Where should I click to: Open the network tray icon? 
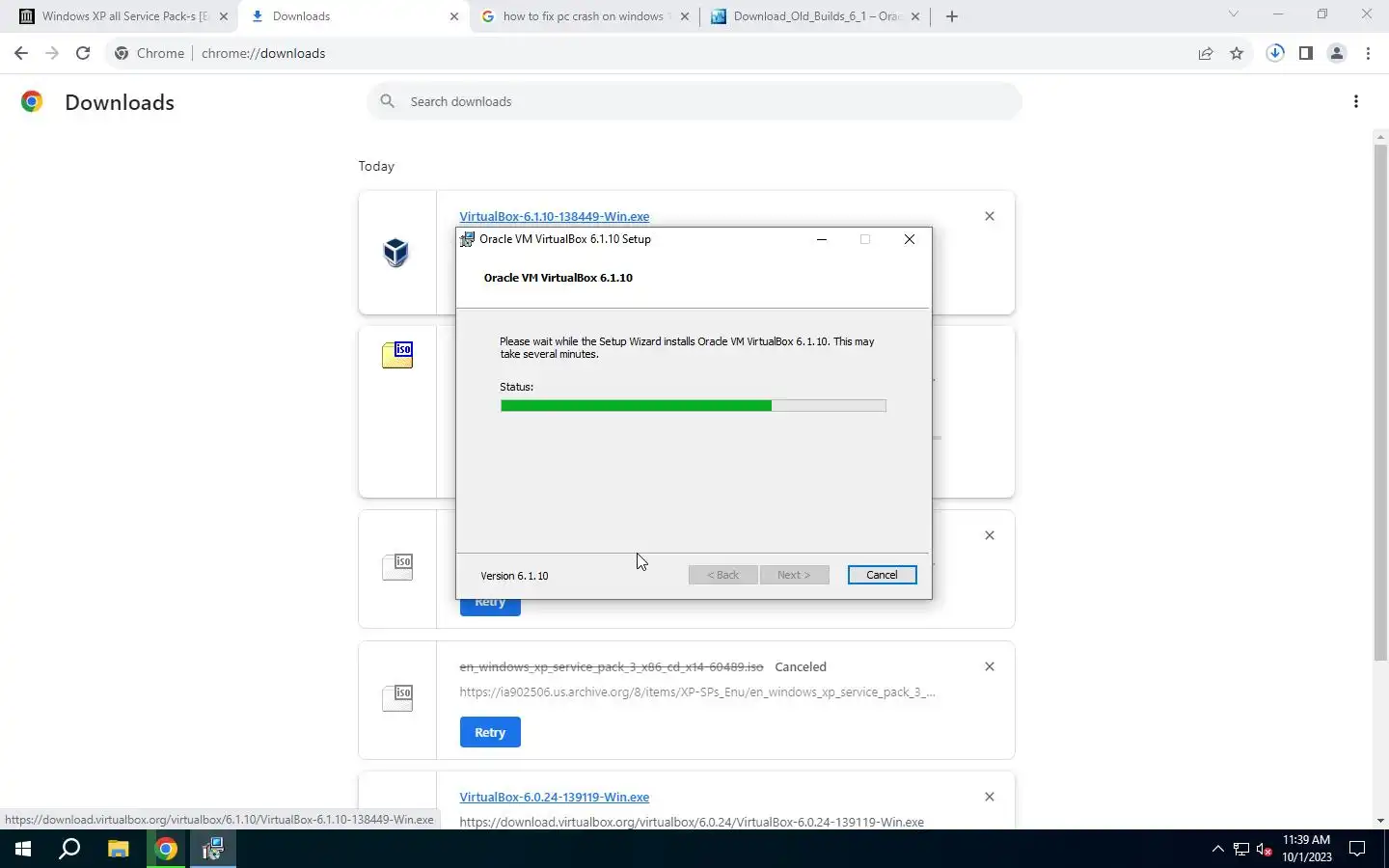1241,849
